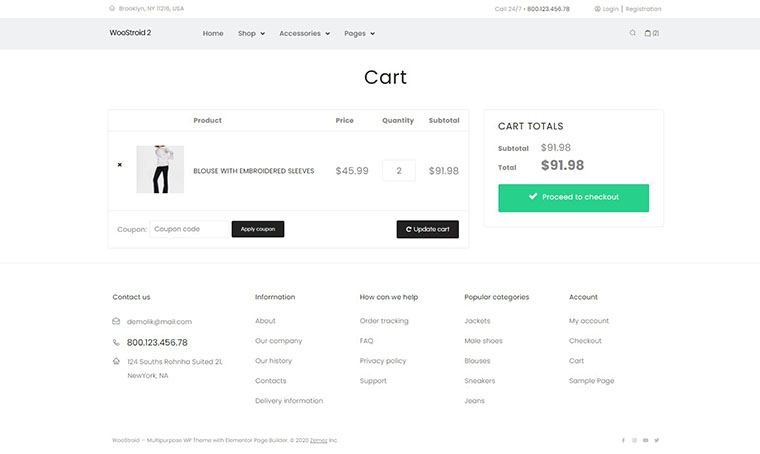Click the Apply coupon button

(258, 229)
